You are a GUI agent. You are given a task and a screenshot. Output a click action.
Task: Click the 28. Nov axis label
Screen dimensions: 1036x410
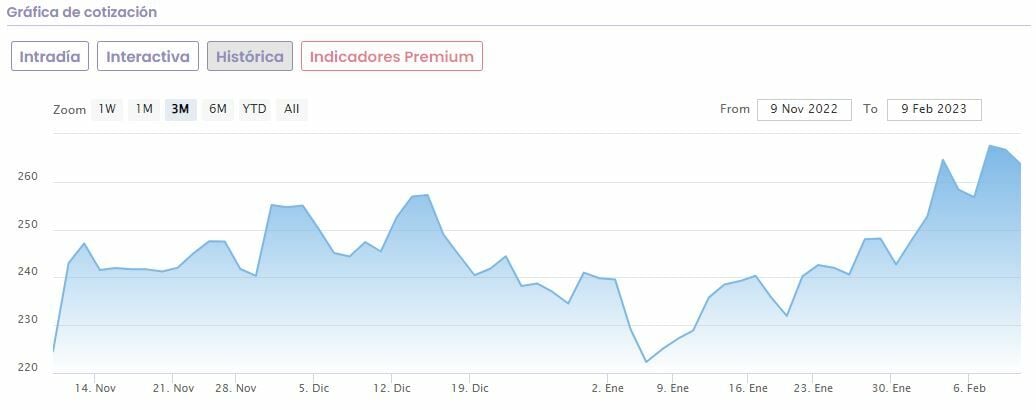[236, 388]
